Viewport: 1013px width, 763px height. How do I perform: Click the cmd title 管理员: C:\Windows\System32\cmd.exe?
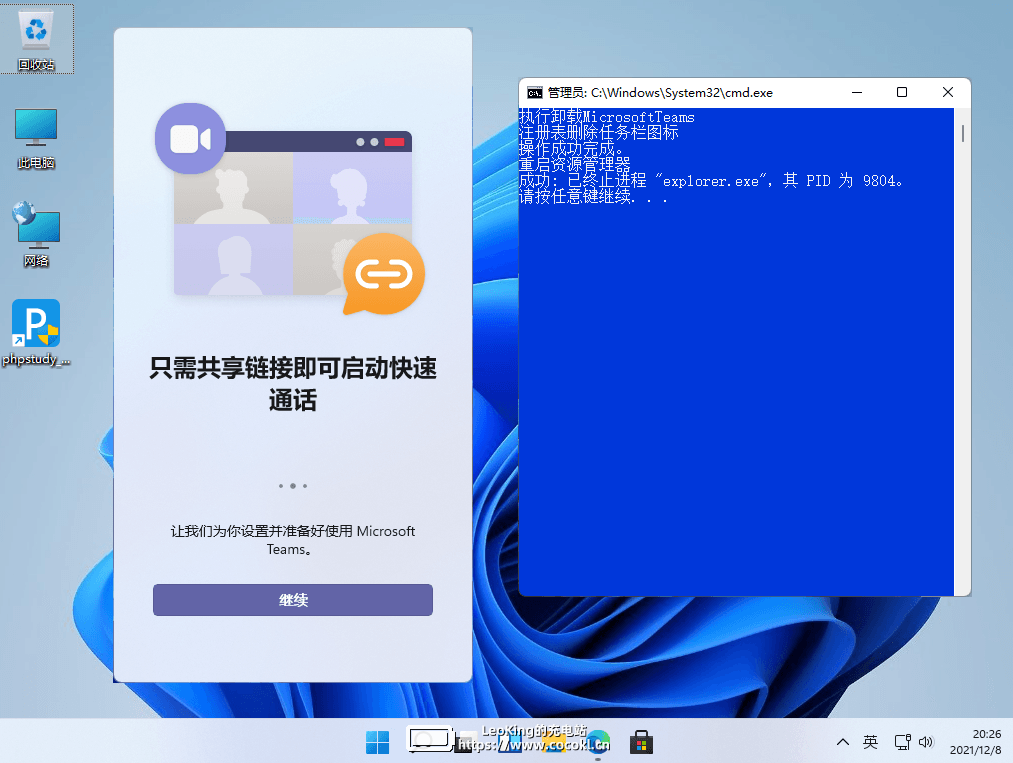(x=660, y=93)
